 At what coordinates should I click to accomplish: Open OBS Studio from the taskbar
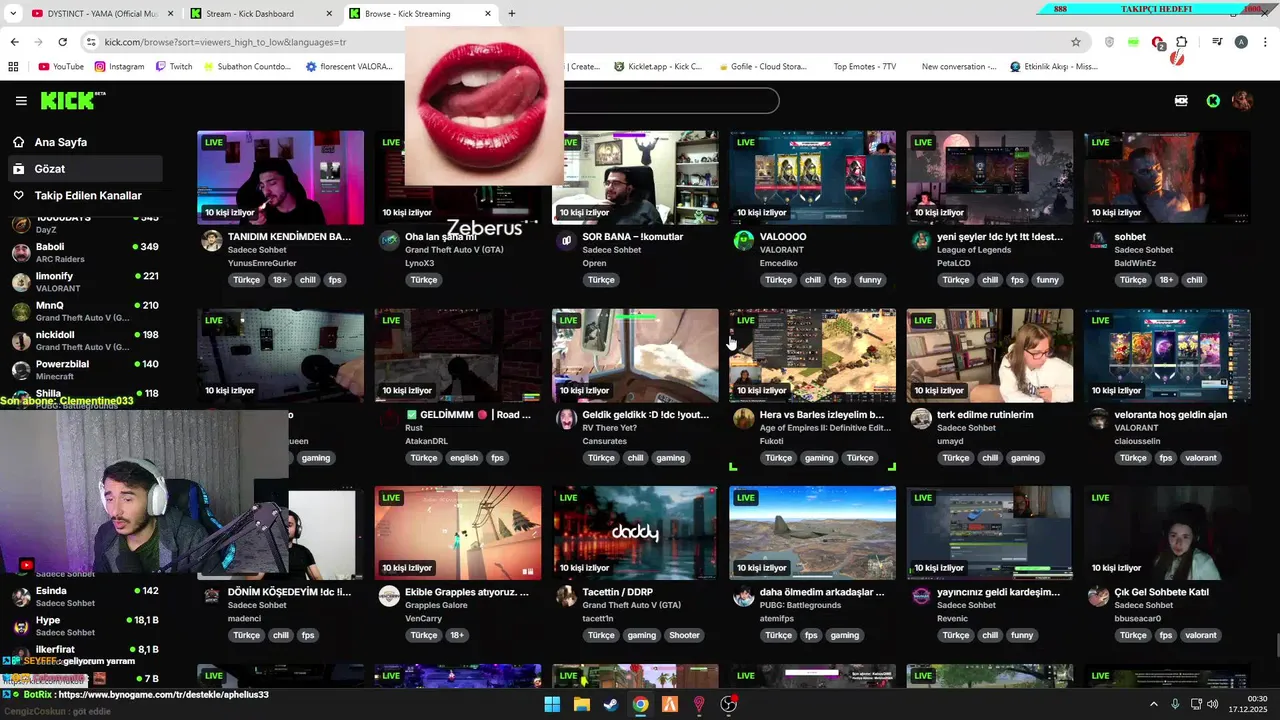pyautogui.click(x=729, y=704)
